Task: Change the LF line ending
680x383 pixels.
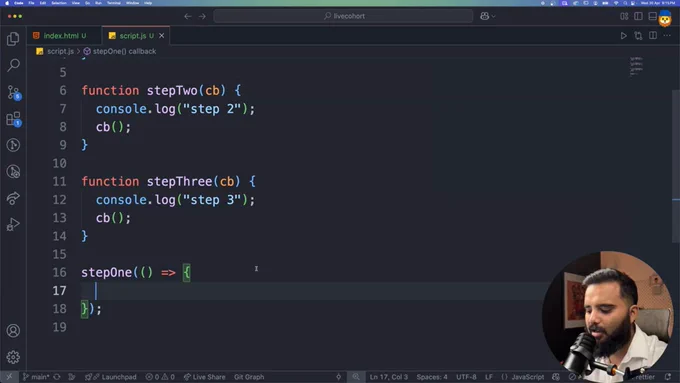Action: (489, 376)
